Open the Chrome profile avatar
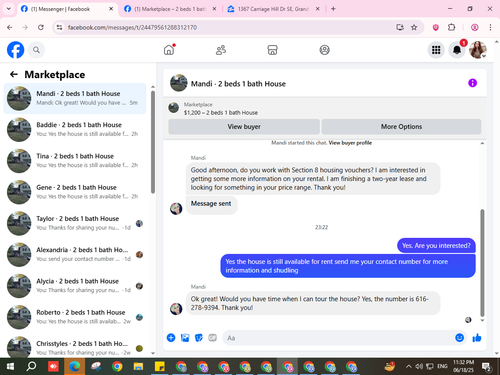The width and height of the screenshot is (500, 375). pos(474,27)
